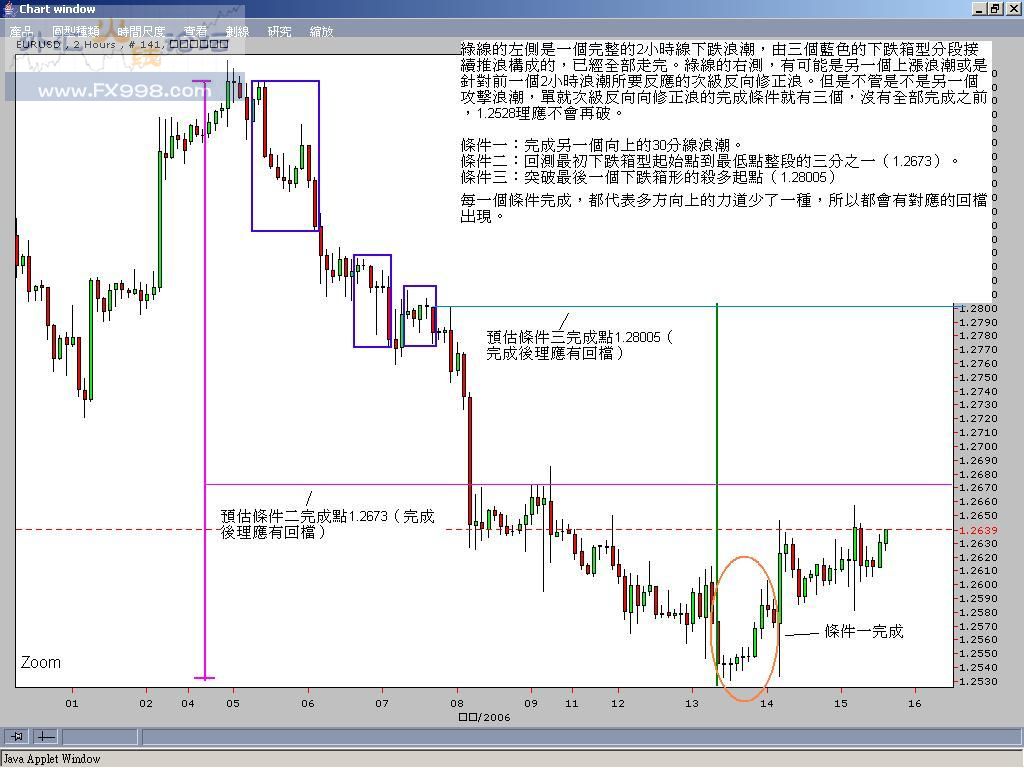
Task: Open the 時間尺度 menu
Action: (141, 31)
